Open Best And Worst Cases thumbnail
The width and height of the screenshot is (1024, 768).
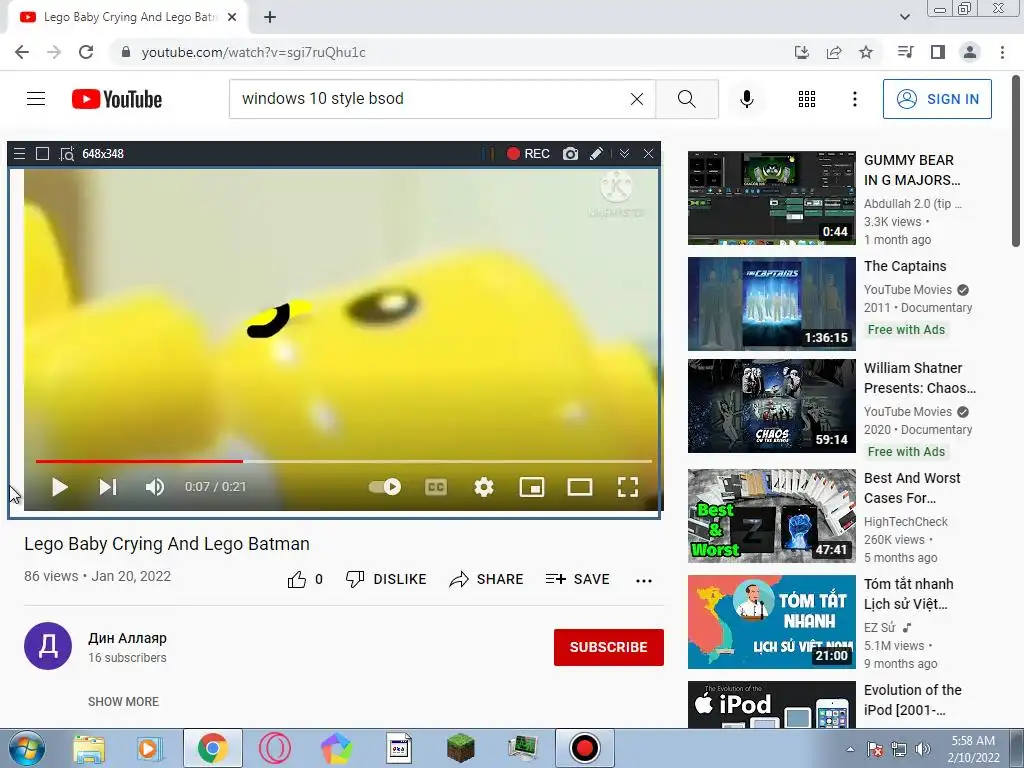point(771,516)
